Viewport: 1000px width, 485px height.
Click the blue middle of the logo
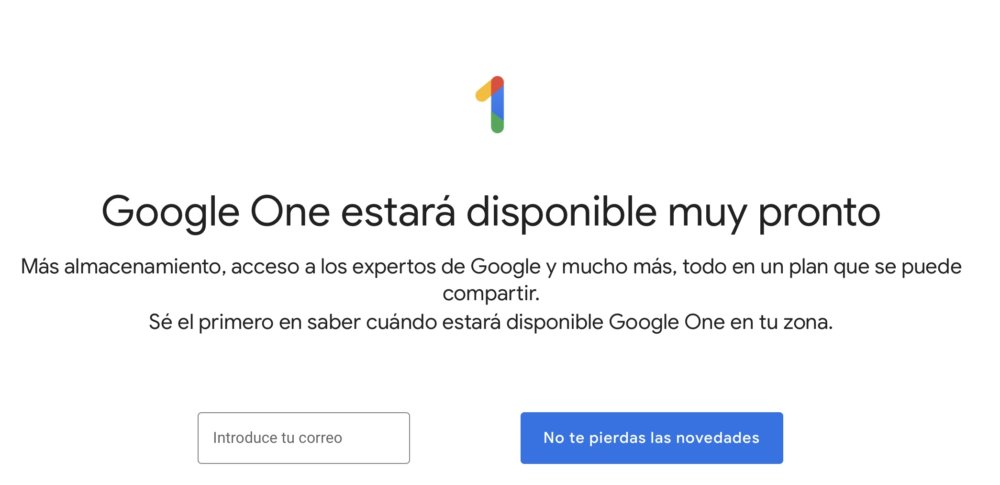tap(497, 103)
